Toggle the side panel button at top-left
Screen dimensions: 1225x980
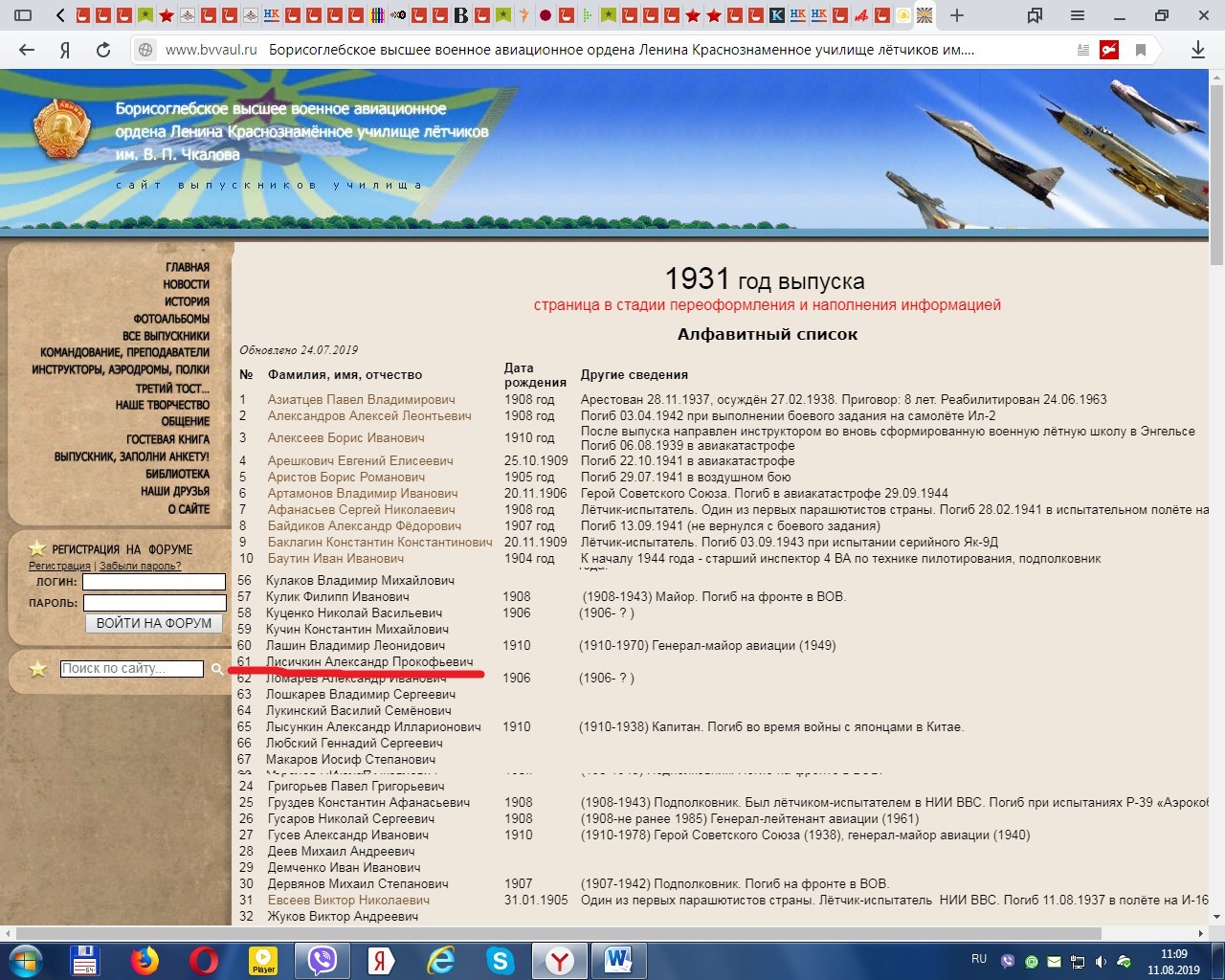coord(23,15)
